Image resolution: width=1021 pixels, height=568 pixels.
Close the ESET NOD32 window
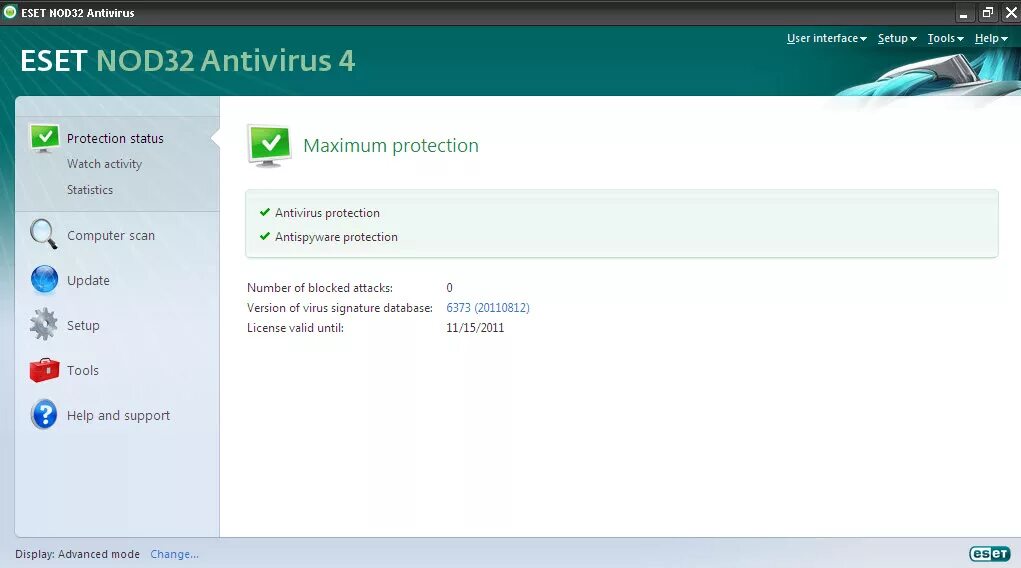(1011, 12)
